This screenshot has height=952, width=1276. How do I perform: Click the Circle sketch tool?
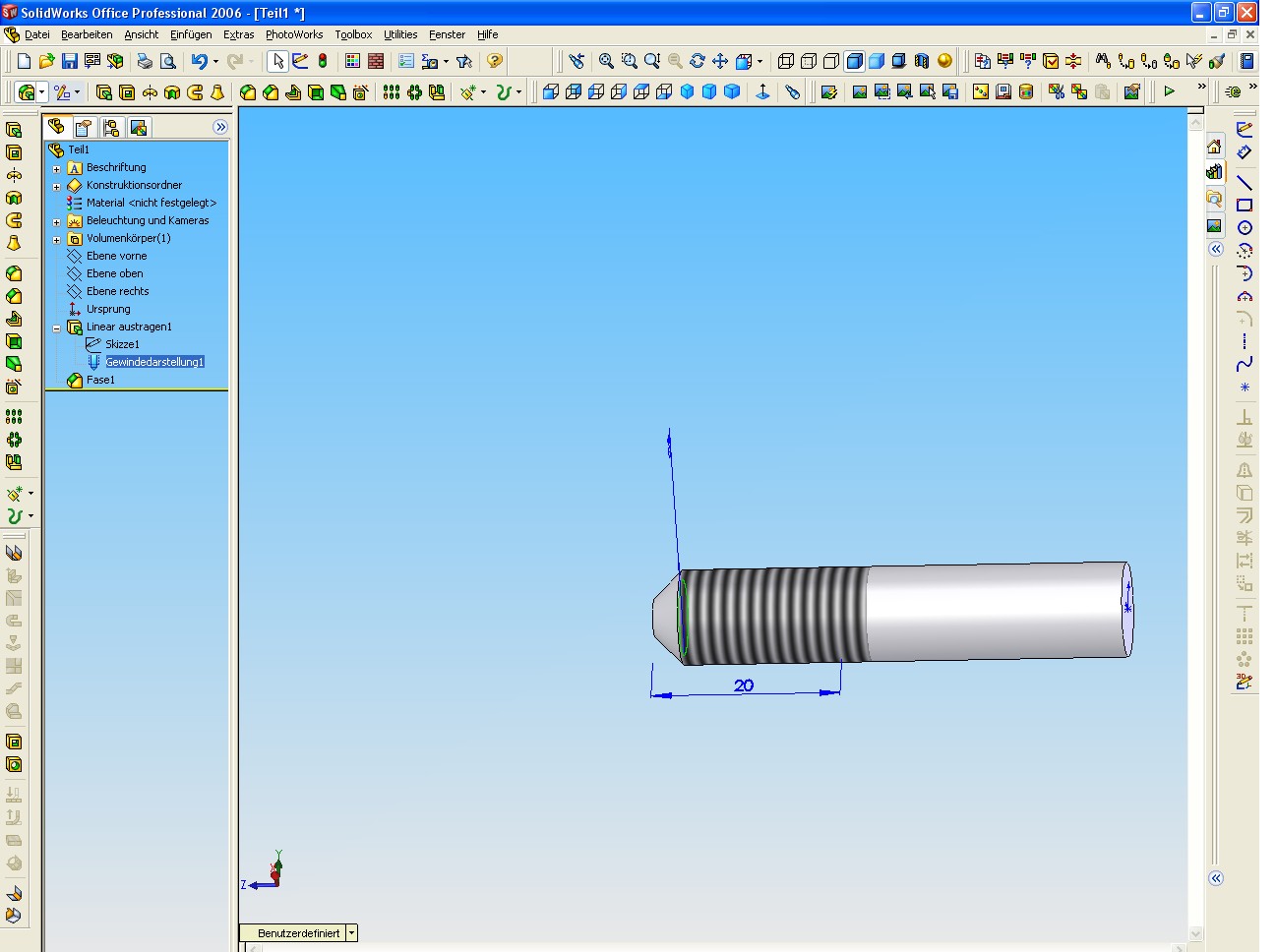click(x=1245, y=228)
